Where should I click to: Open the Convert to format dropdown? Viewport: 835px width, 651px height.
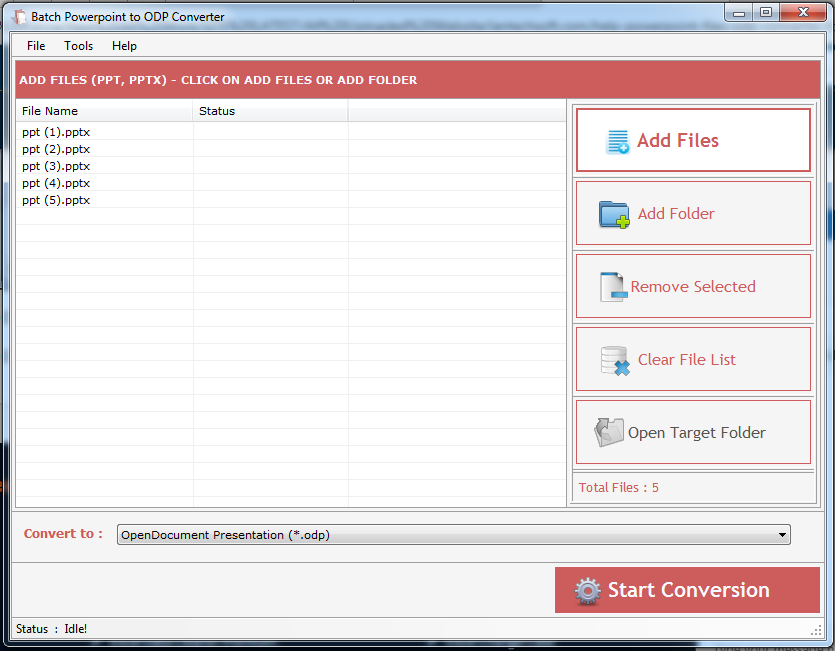[x=454, y=534]
